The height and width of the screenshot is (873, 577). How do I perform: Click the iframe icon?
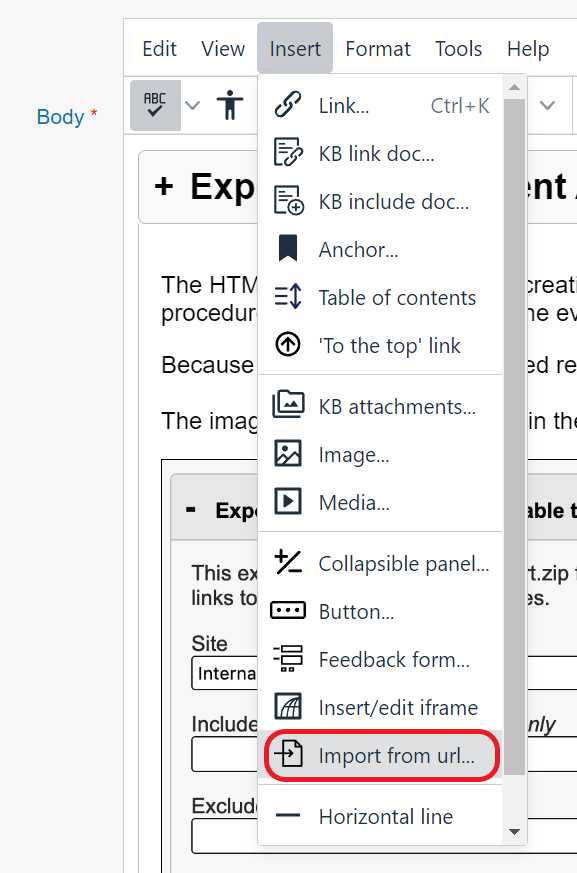coord(288,706)
